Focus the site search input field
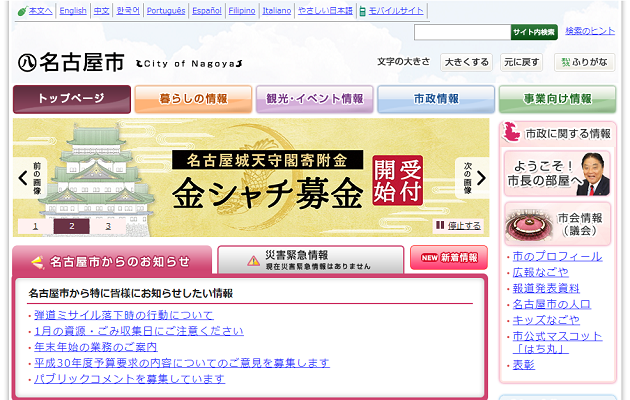 pyautogui.click(x=462, y=32)
